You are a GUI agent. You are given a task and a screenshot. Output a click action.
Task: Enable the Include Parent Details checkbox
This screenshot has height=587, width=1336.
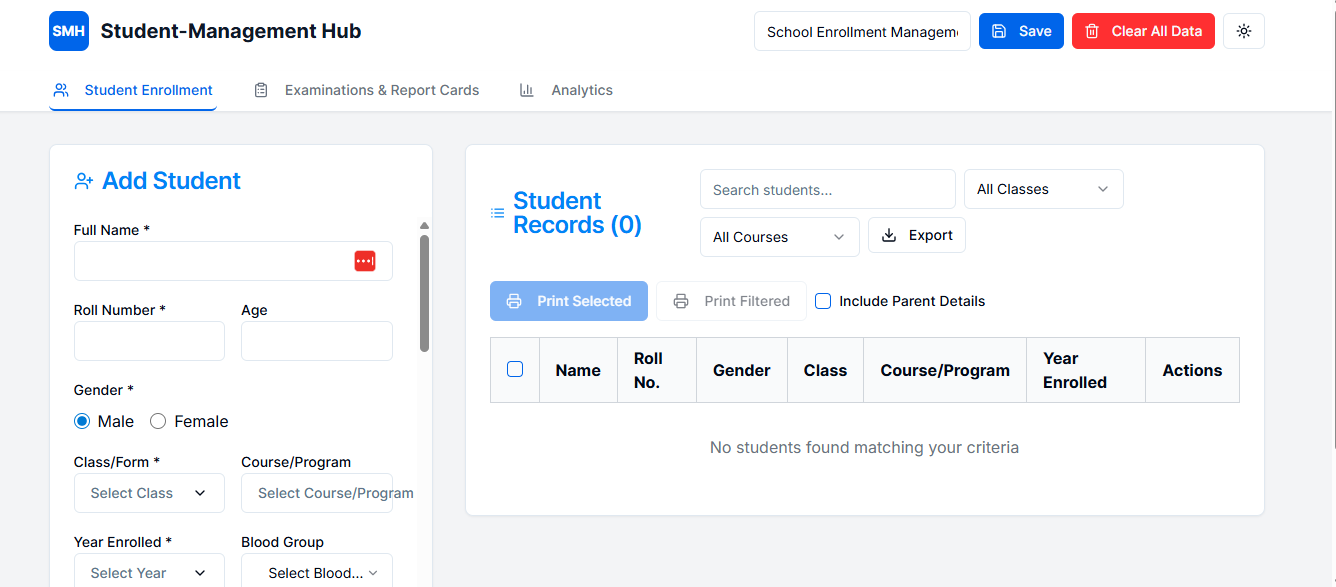coord(823,301)
